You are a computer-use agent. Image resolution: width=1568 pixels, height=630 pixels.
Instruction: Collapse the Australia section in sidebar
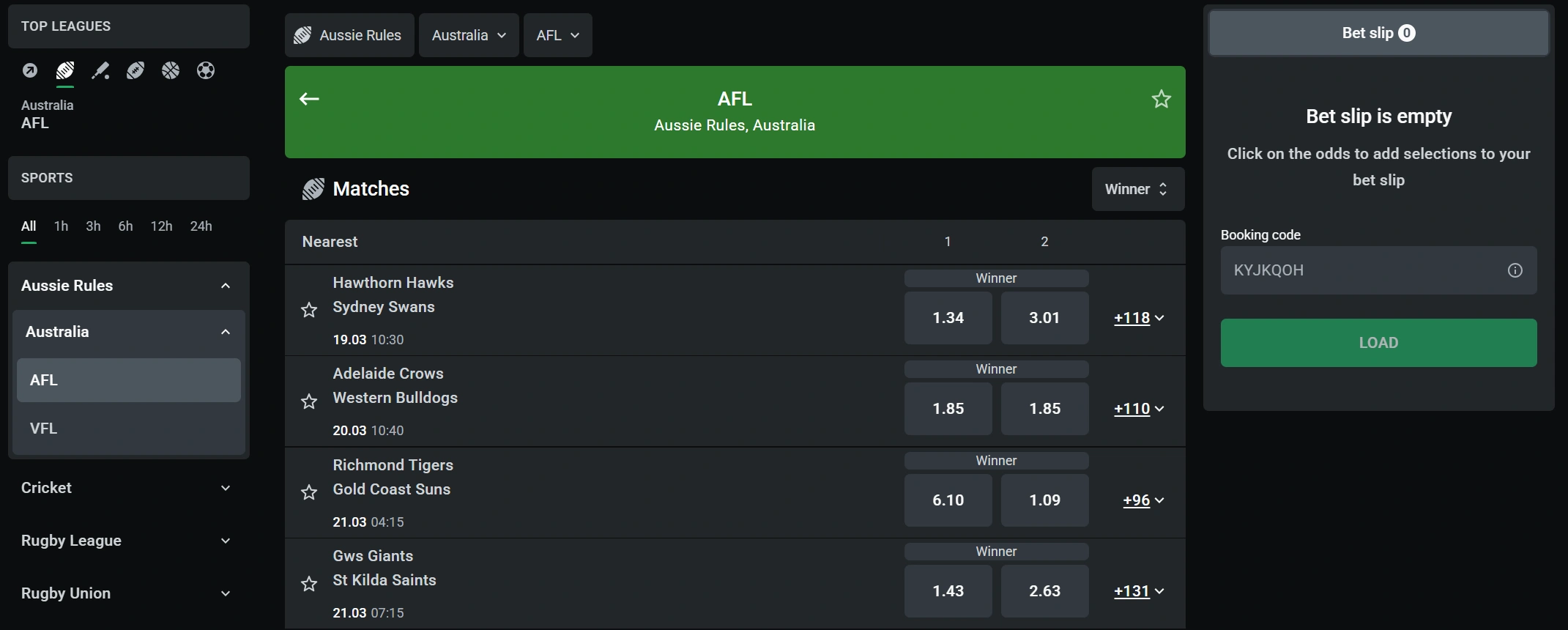pyautogui.click(x=224, y=332)
